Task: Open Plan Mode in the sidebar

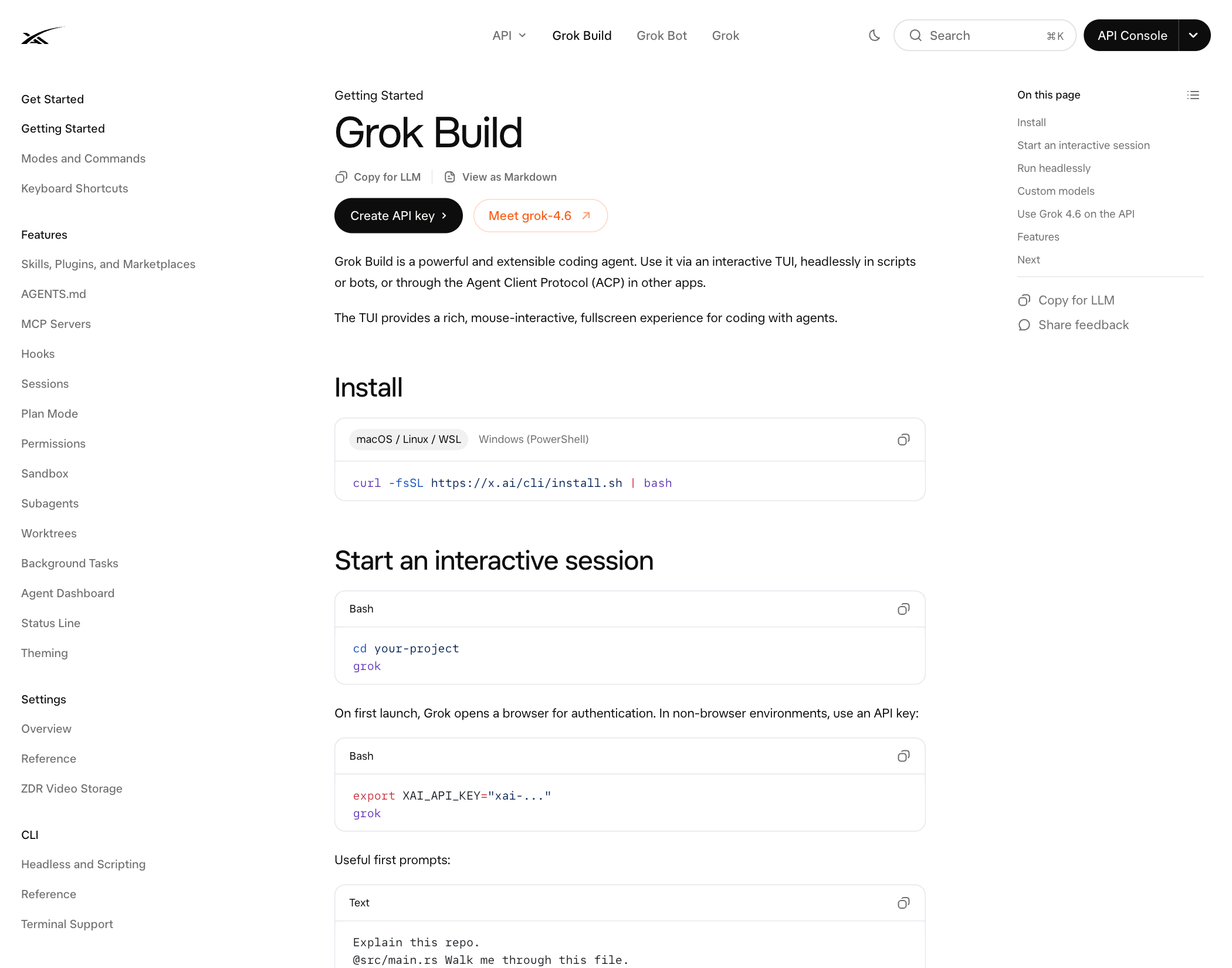Action: (49, 414)
